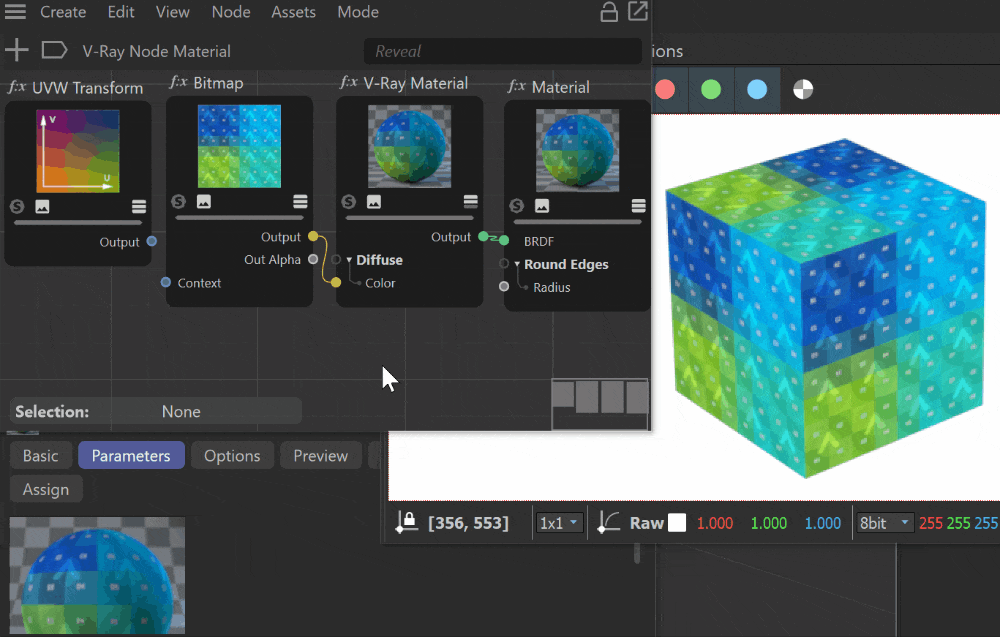Click the V-Ray Material Output port
The height and width of the screenshot is (637, 1000).
[x=483, y=237]
